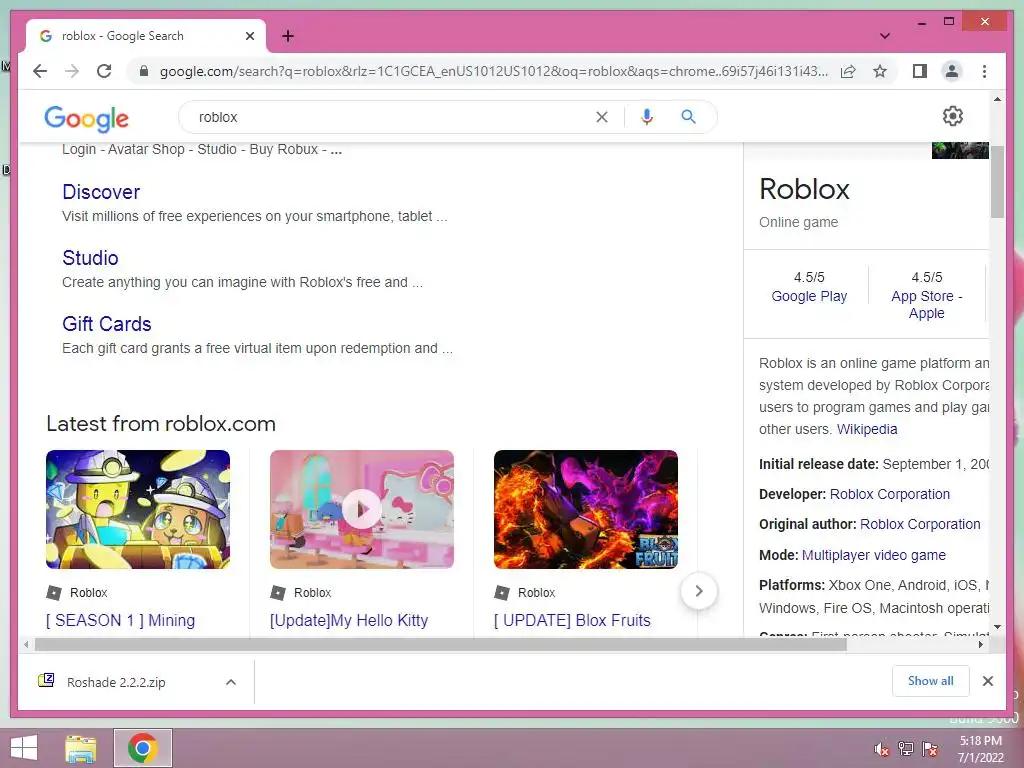Open the browser side panel
Viewport: 1024px width, 768px height.
(x=920, y=71)
